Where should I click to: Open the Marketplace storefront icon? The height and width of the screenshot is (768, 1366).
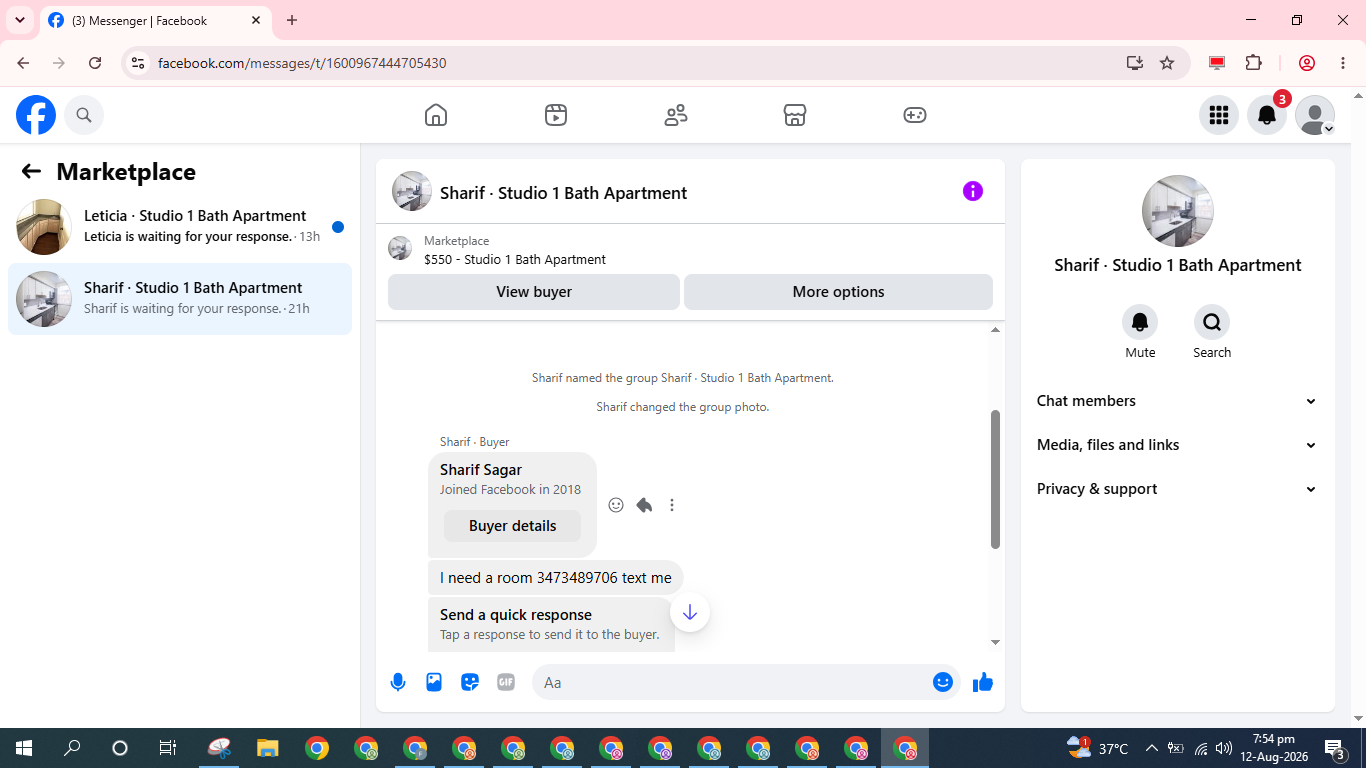pos(795,115)
